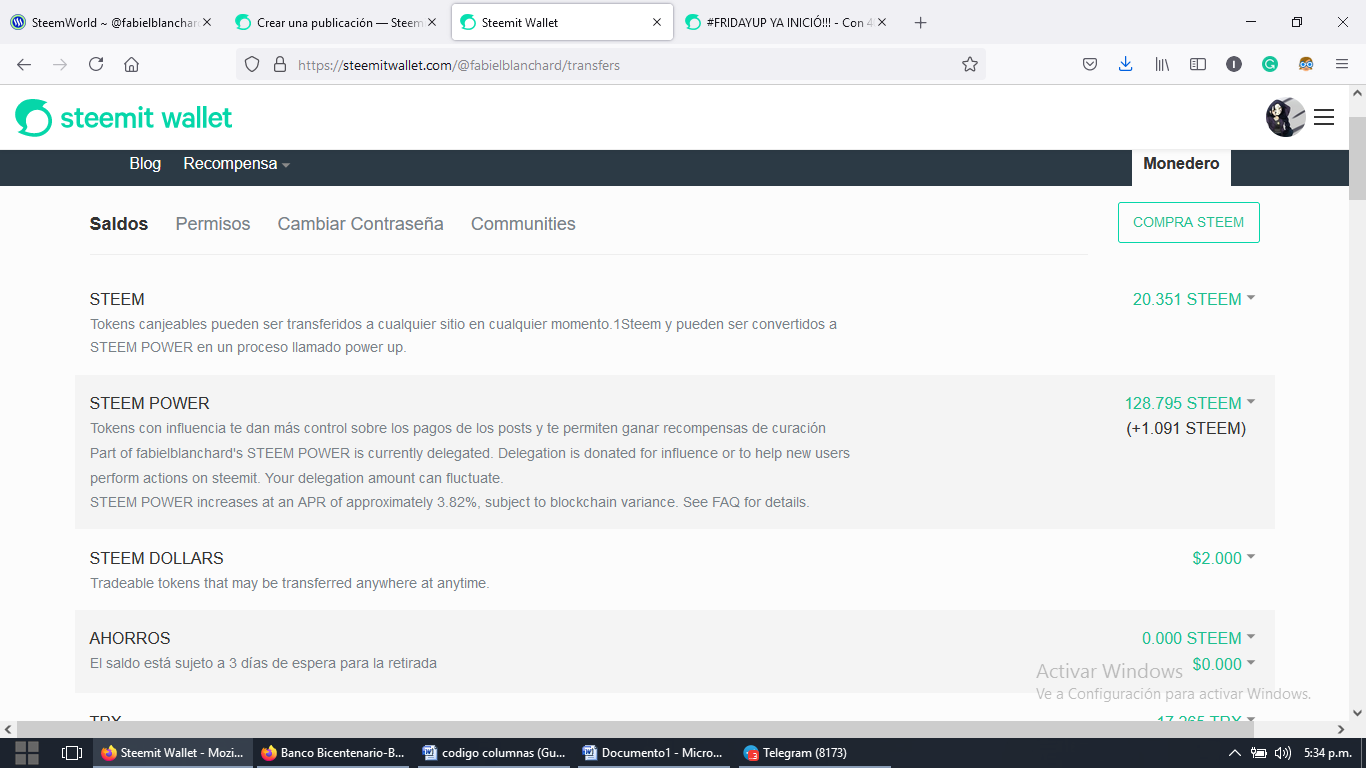Open a new browser tab
This screenshot has height=768, width=1366.
click(x=921, y=22)
